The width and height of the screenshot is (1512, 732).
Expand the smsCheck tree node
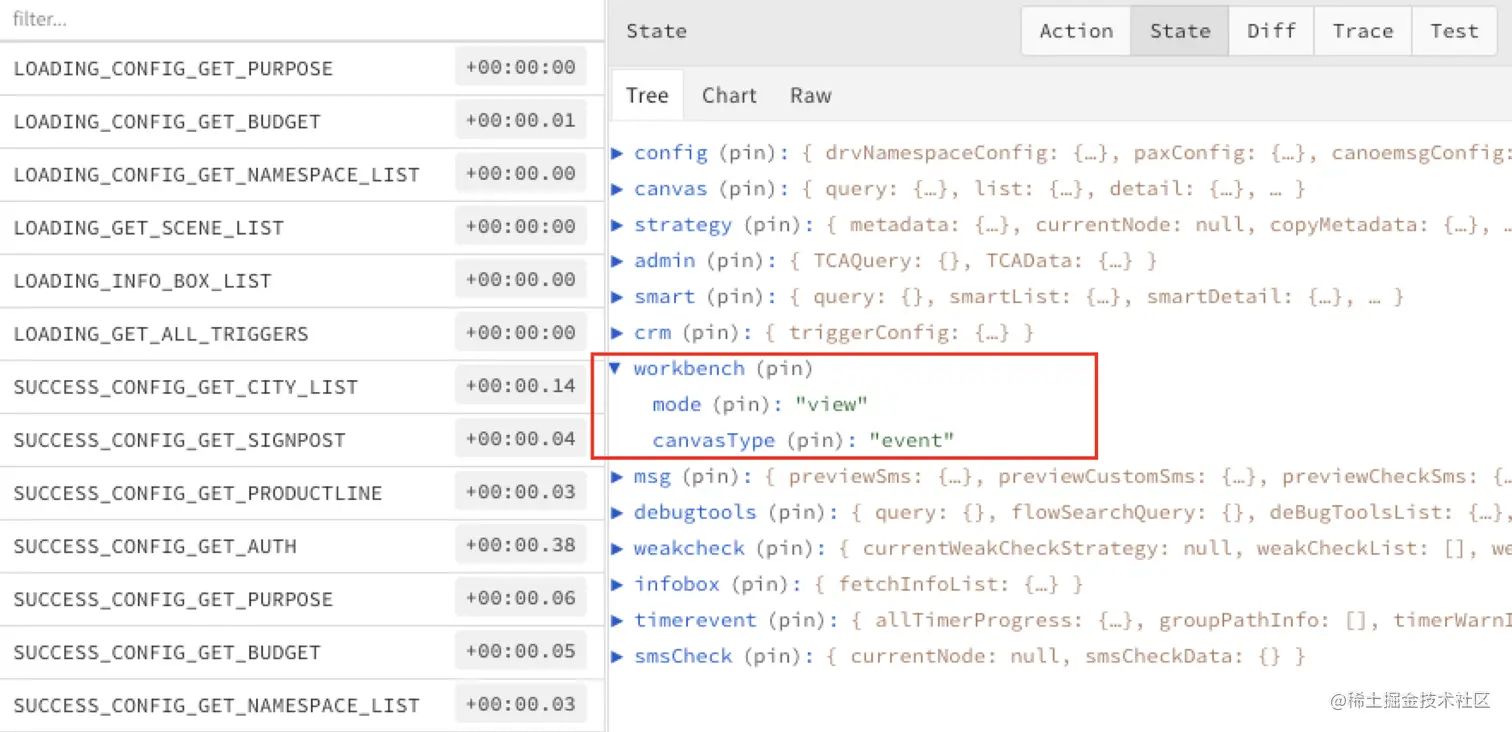pos(618,657)
